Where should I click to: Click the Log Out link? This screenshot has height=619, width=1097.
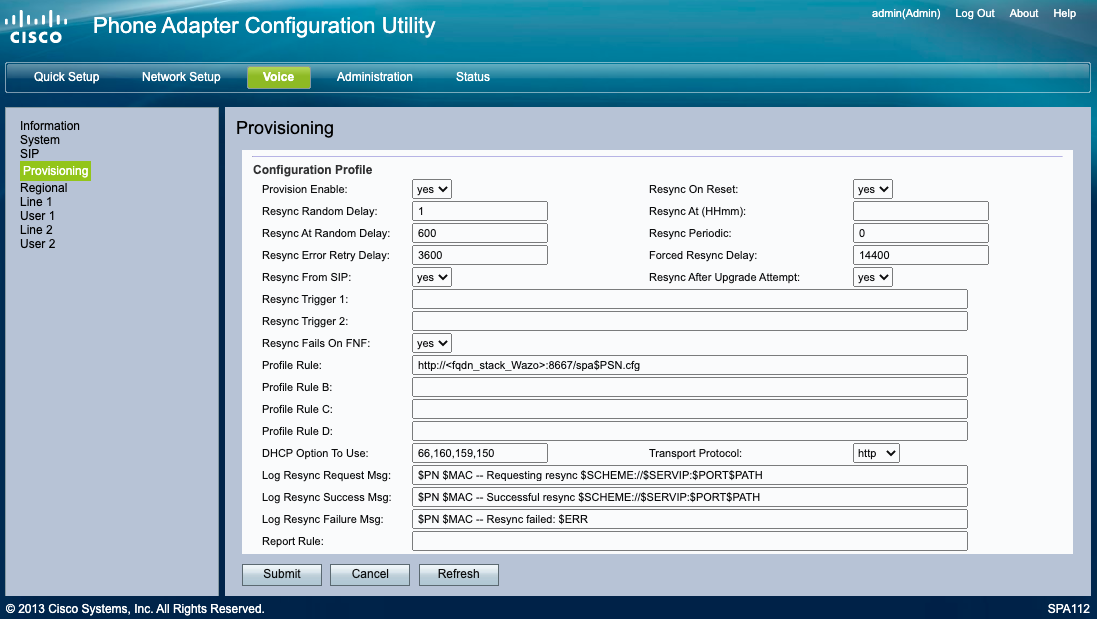click(975, 13)
